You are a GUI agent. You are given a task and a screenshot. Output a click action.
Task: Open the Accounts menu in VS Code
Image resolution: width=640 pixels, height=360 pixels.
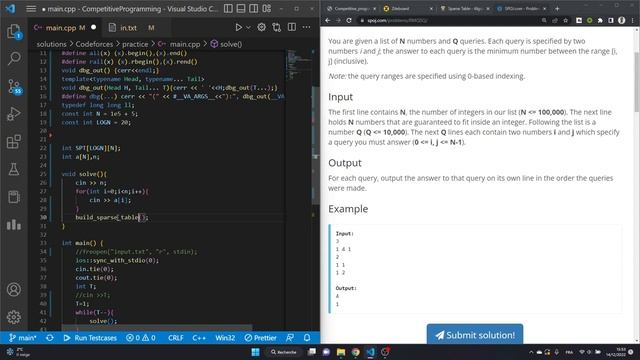[14, 289]
